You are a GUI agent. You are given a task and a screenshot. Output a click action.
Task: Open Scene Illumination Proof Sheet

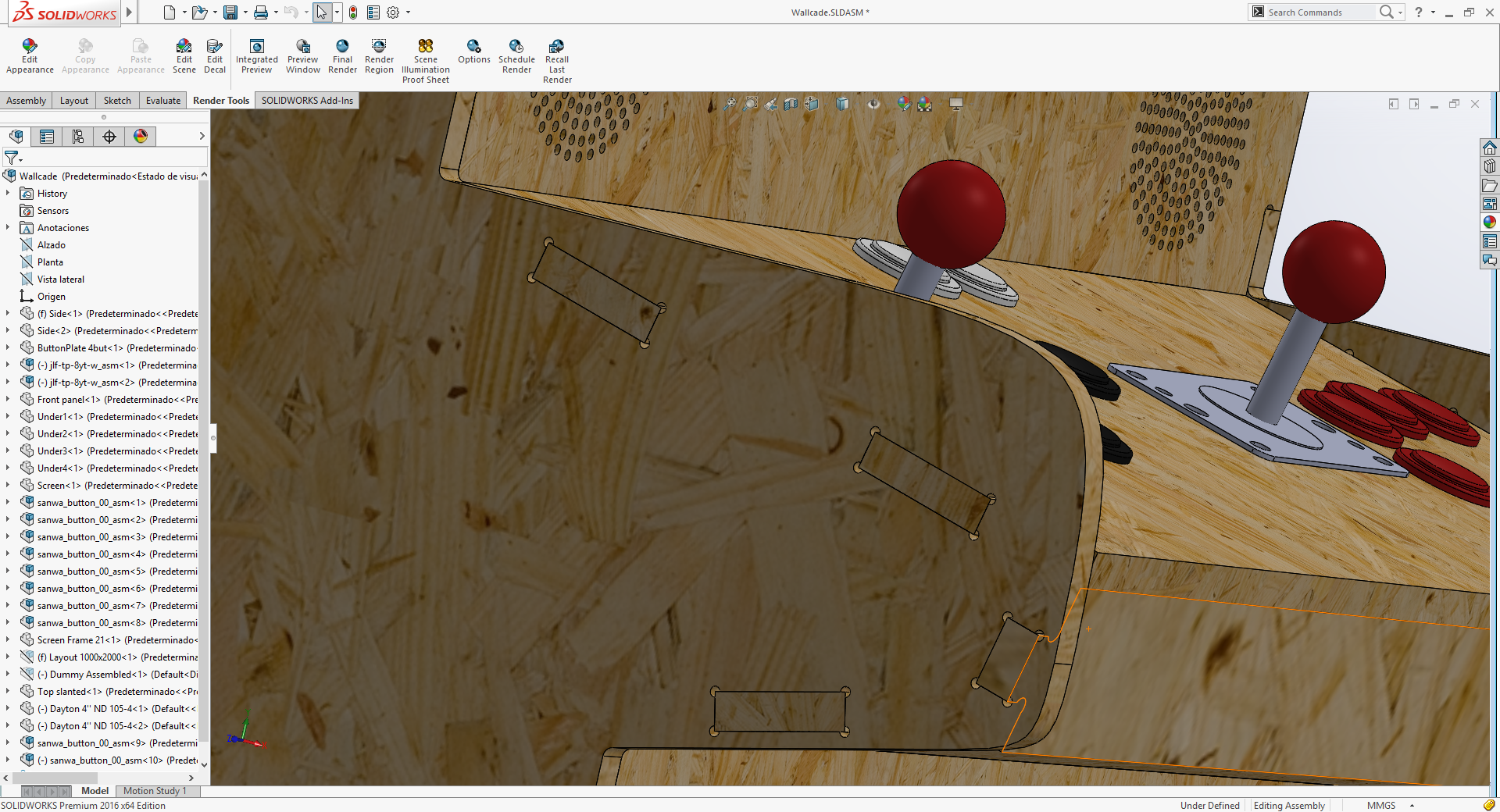coord(426,61)
